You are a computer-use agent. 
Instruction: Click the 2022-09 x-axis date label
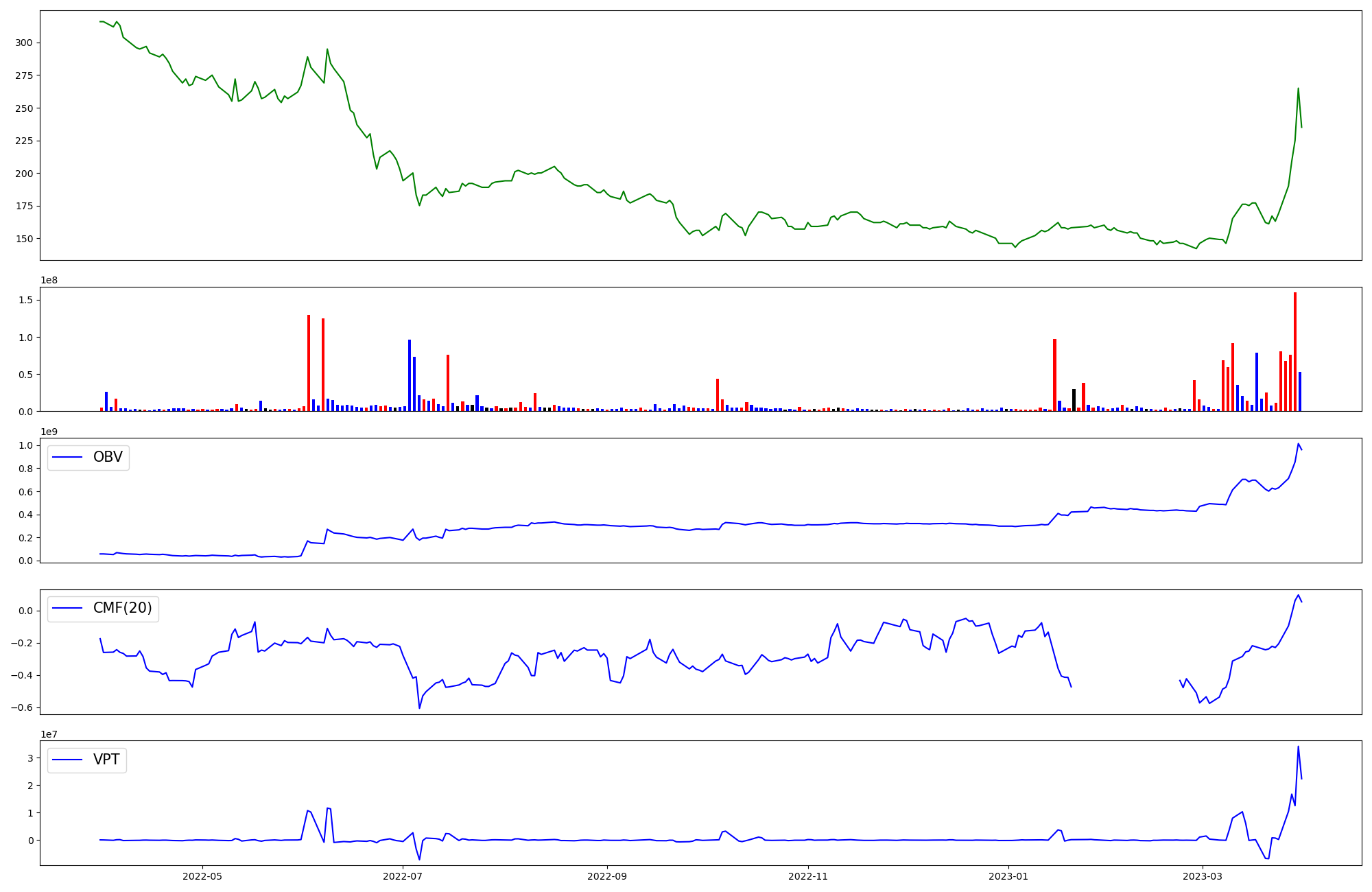coord(606,876)
